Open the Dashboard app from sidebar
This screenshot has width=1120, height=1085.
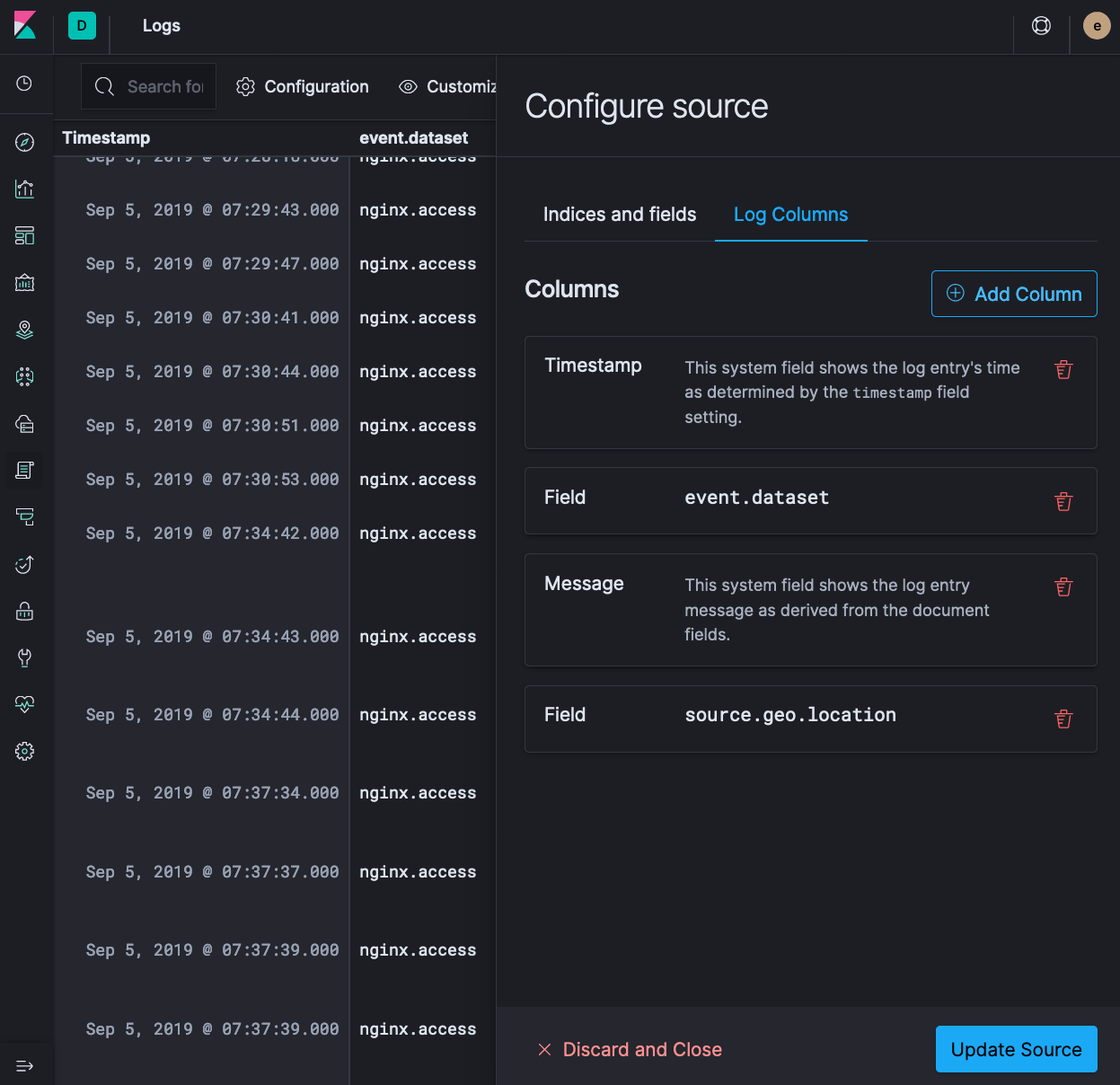pyautogui.click(x=24, y=235)
